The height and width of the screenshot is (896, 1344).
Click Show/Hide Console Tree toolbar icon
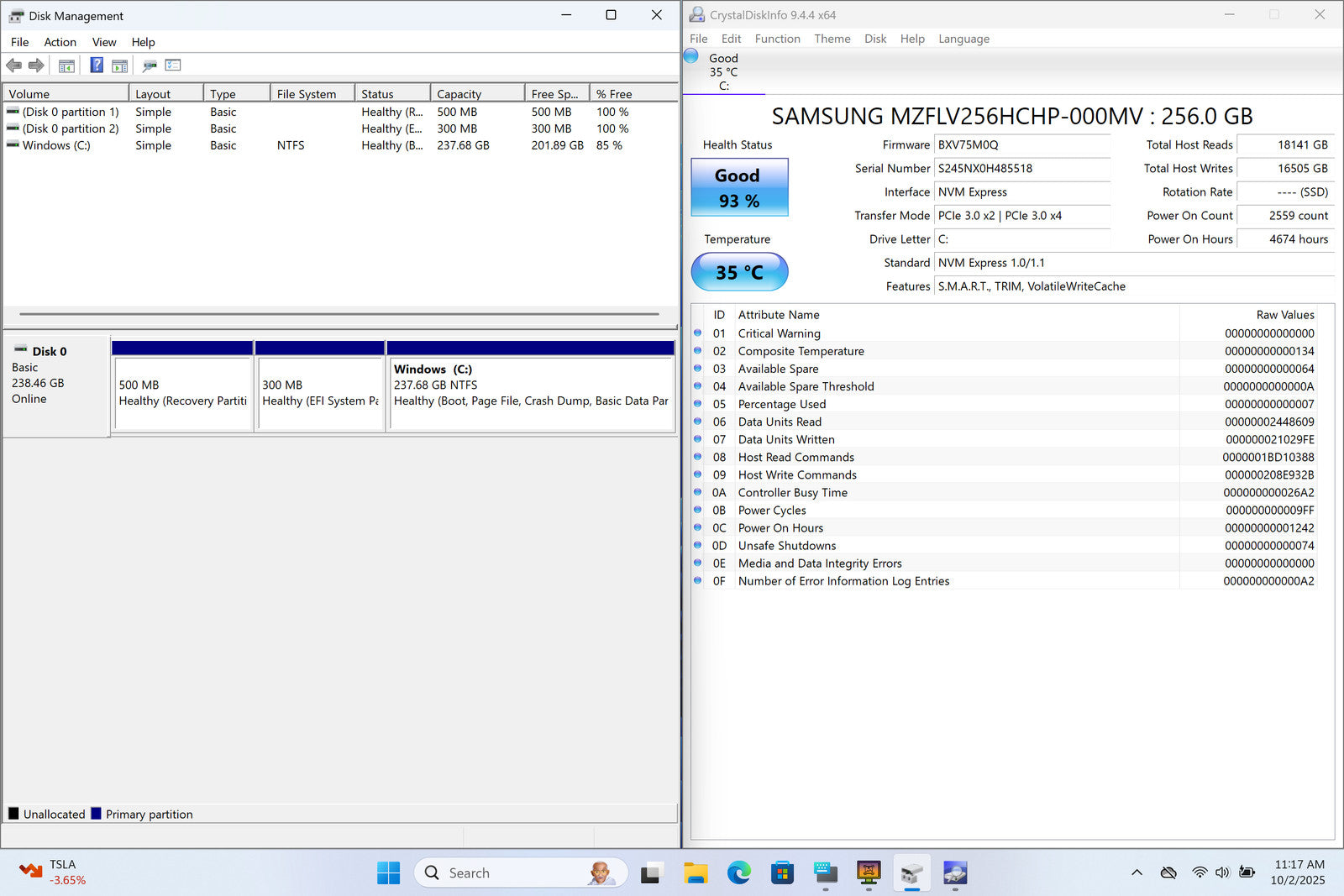[x=66, y=65]
